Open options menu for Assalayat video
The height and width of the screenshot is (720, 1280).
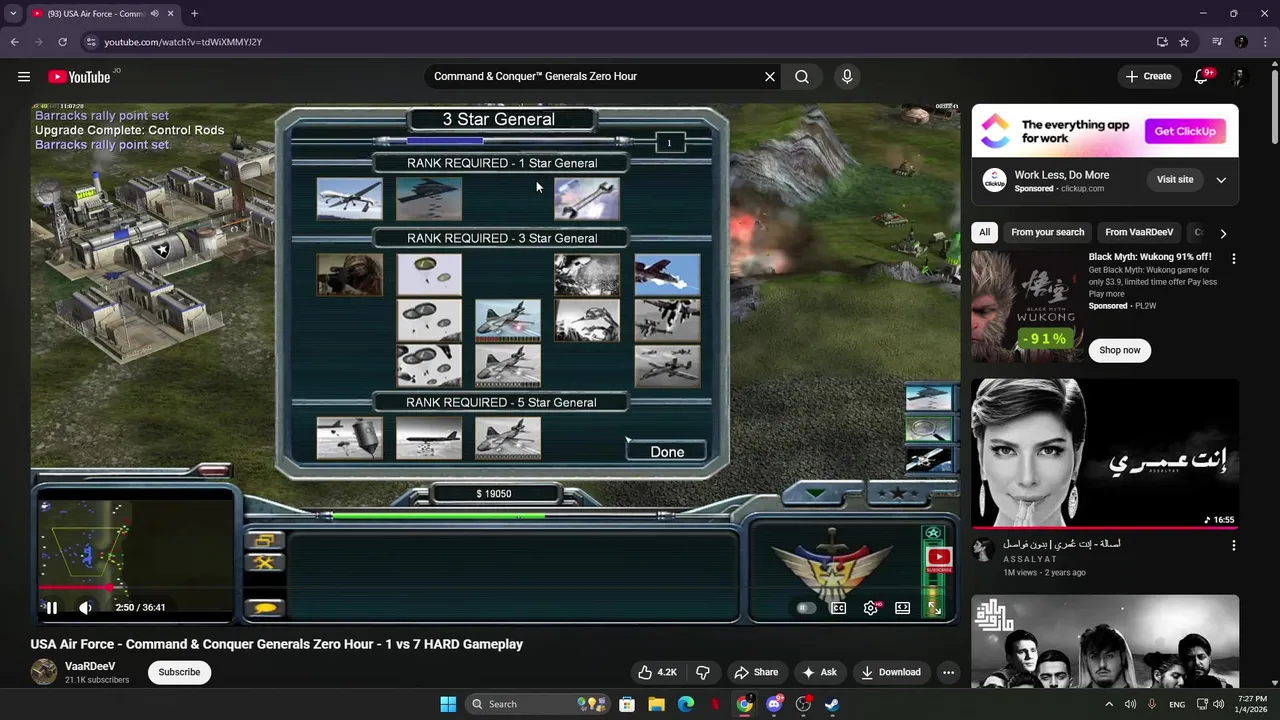(x=1233, y=546)
